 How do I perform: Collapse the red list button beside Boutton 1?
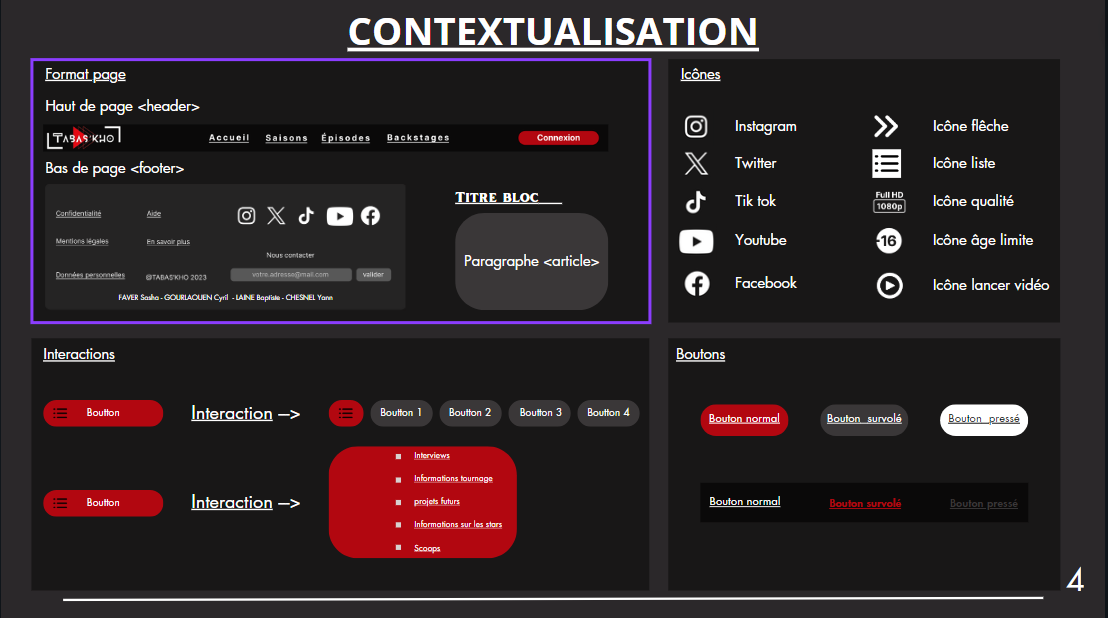(x=346, y=413)
